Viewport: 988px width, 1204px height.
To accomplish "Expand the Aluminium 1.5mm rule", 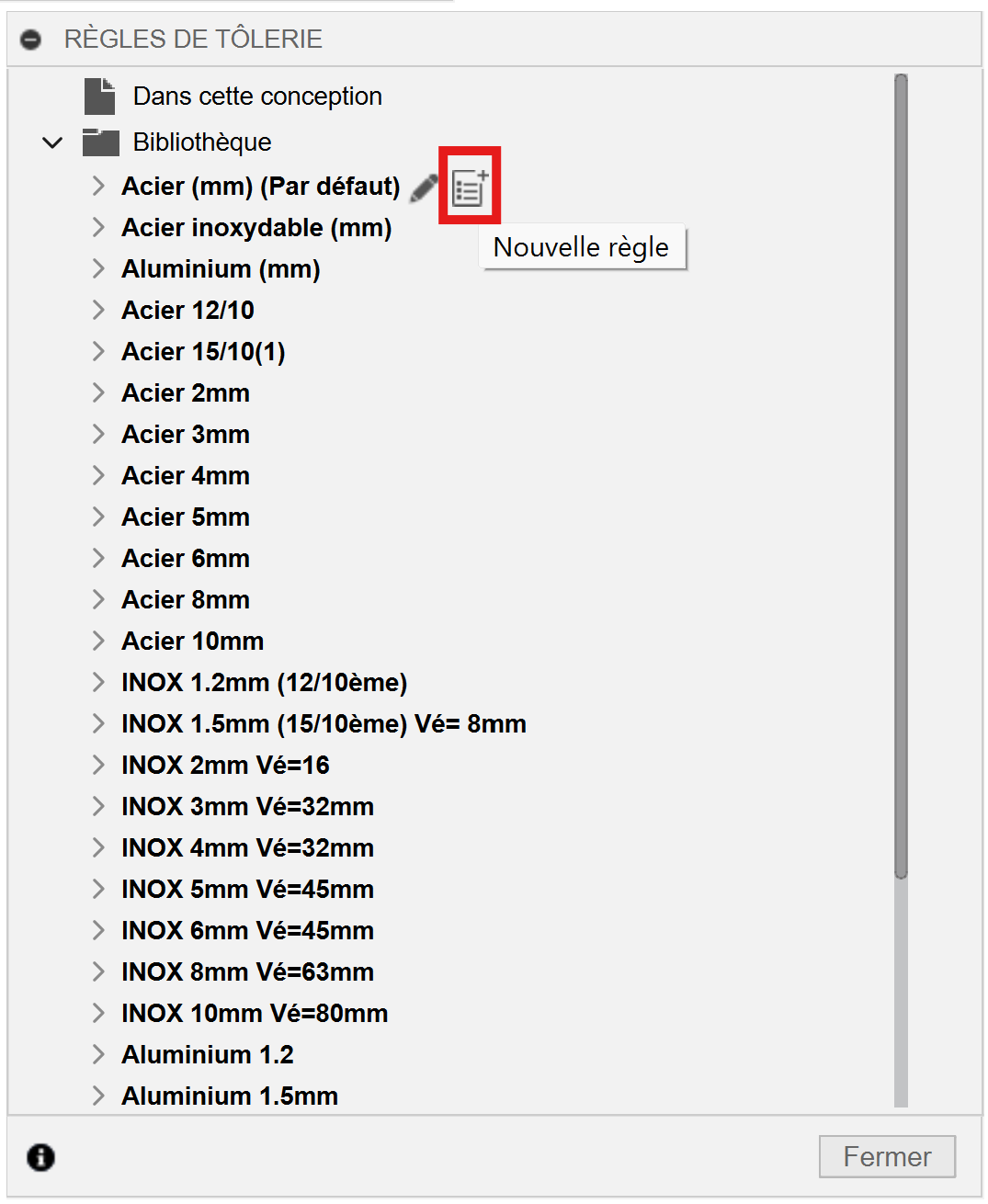I will (98, 1096).
